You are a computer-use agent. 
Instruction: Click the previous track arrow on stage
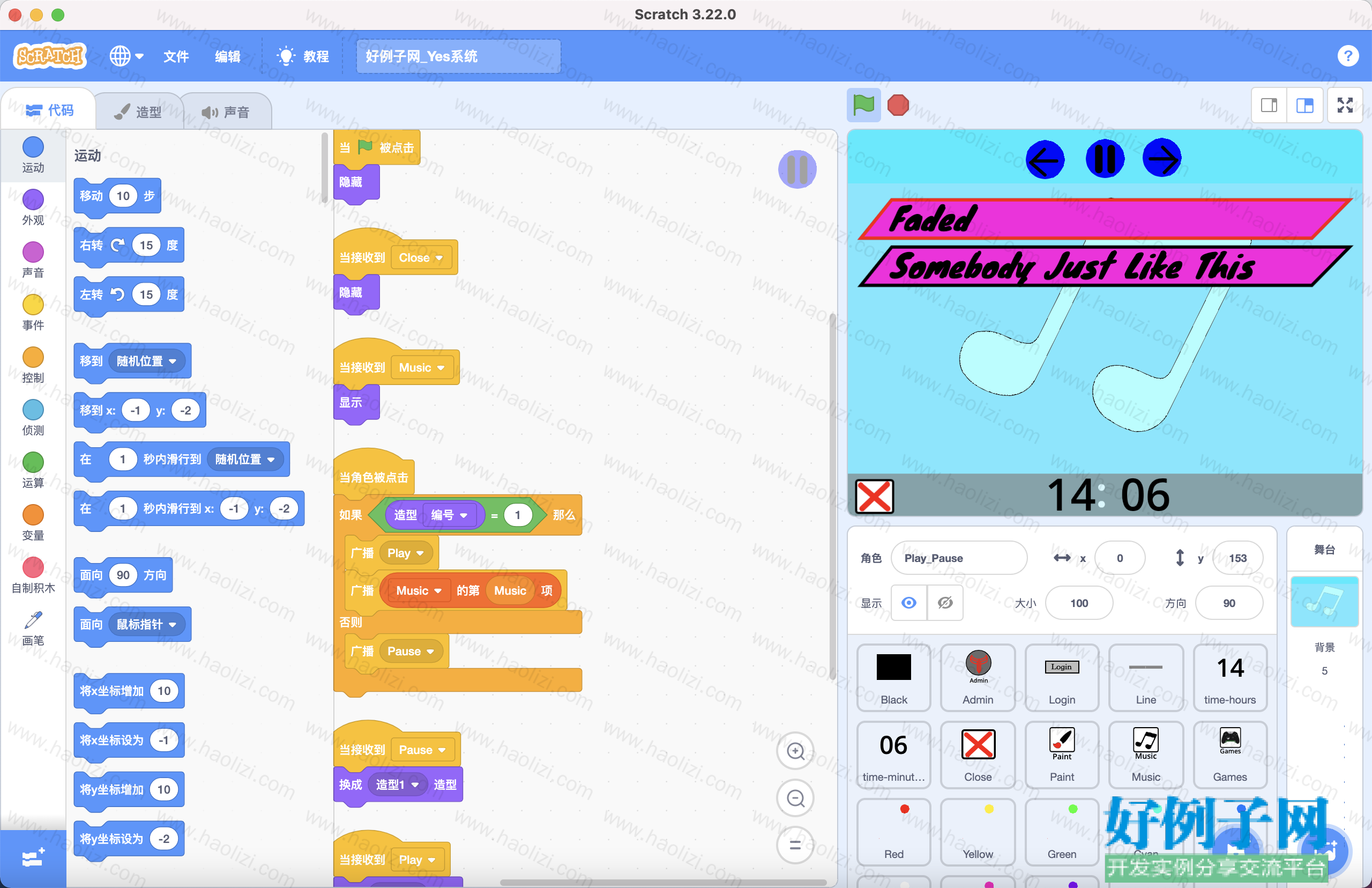pos(1045,160)
